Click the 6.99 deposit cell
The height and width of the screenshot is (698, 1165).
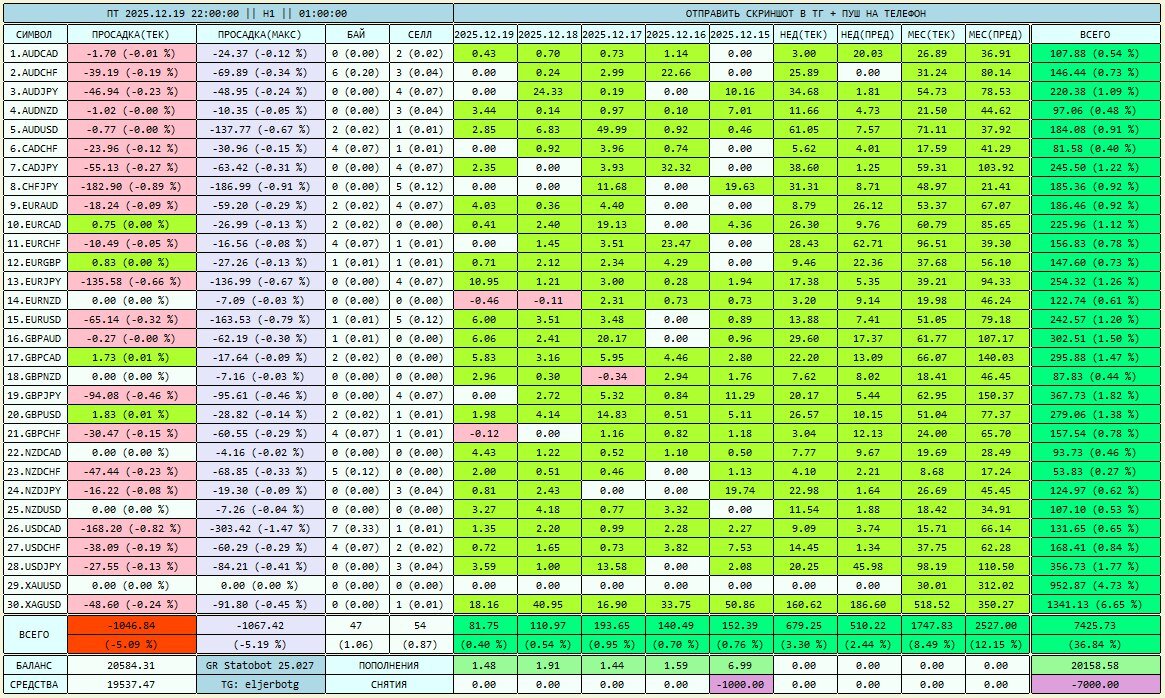tap(740, 665)
